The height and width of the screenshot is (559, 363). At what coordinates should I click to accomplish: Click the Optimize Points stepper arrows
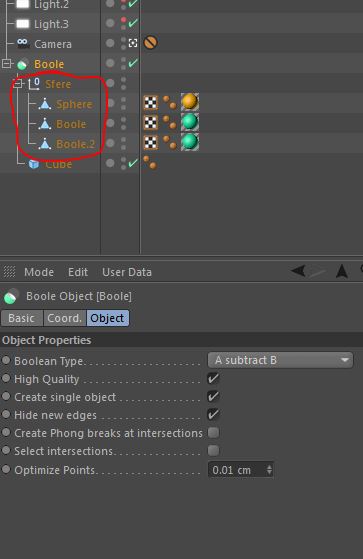(269, 470)
